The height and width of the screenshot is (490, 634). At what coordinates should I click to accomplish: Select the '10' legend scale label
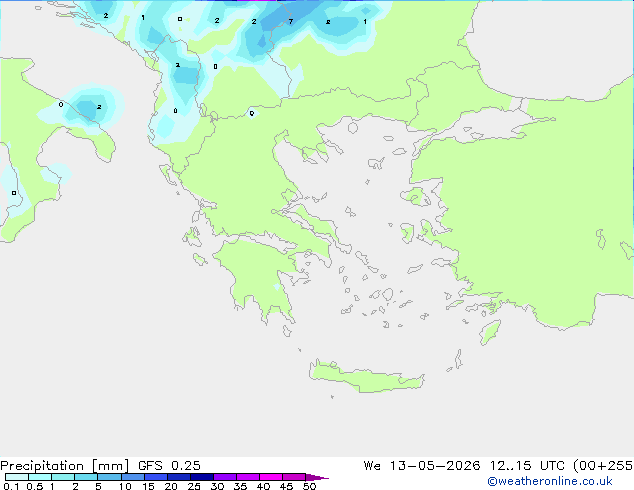[125, 486]
